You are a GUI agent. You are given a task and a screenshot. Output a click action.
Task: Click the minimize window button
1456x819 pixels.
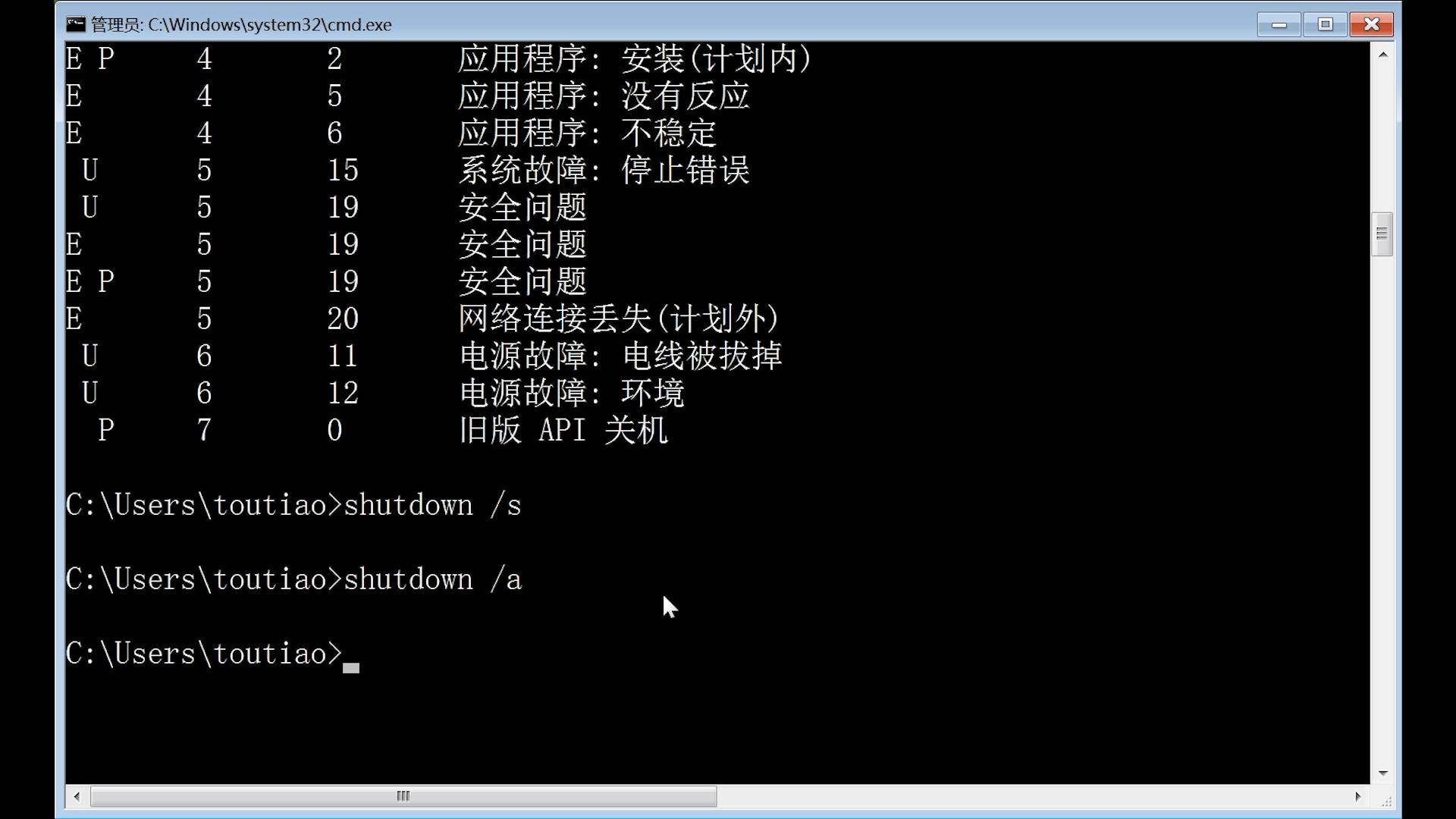point(1279,24)
